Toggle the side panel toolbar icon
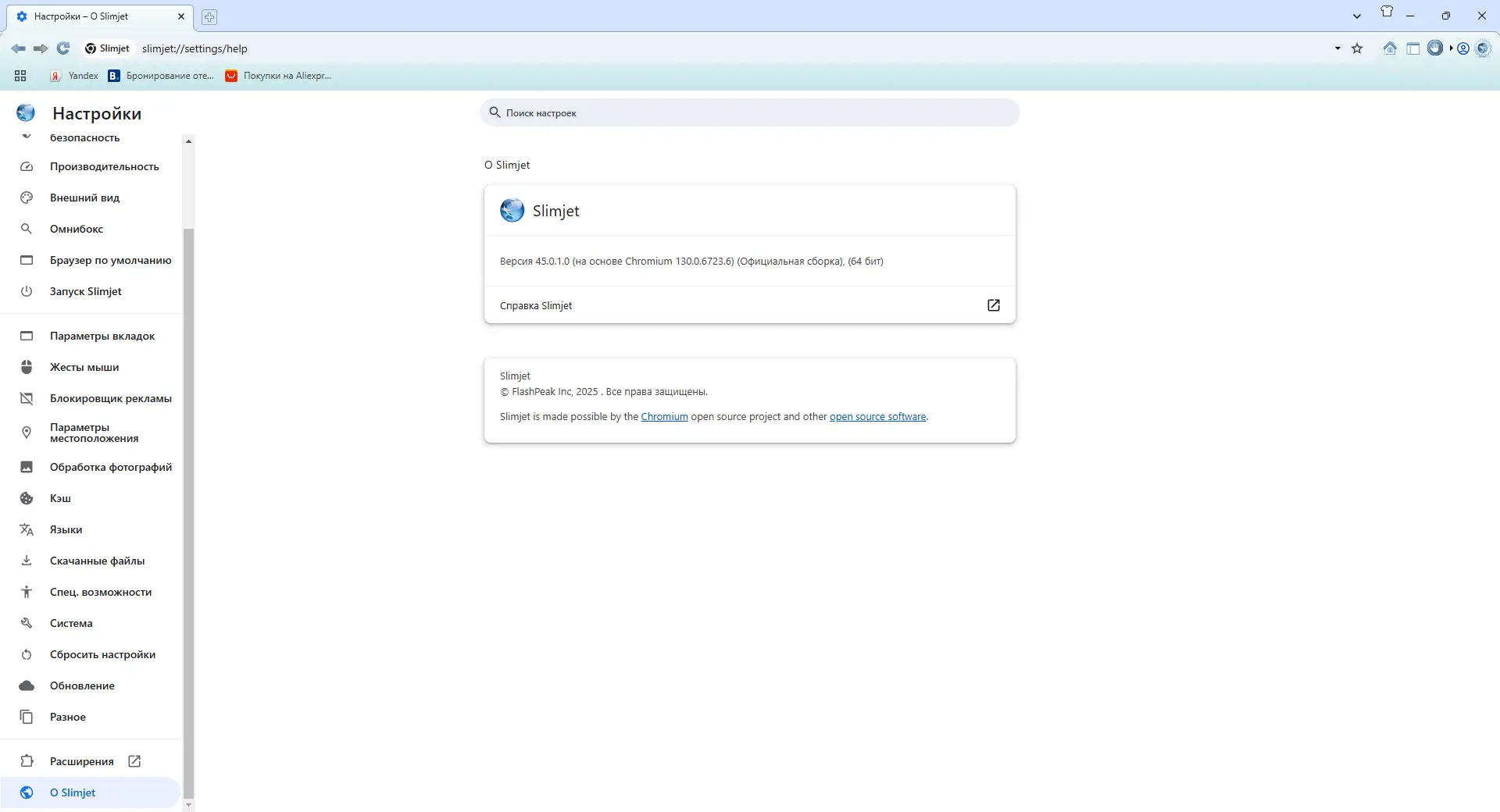Viewport: 1500px width, 812px height. (x=1413, y=48)
